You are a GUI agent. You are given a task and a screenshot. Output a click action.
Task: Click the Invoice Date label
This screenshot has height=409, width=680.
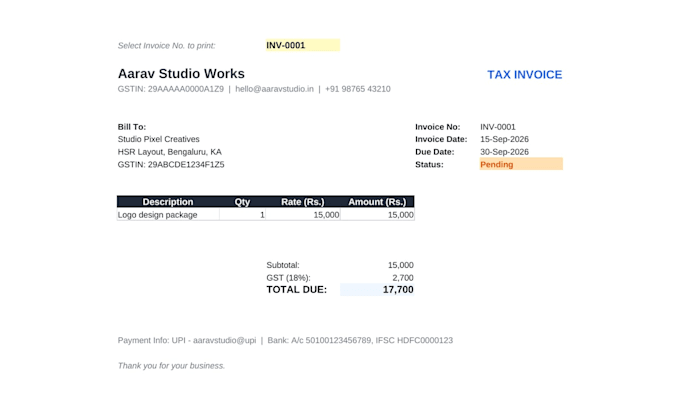click(441, 139)
